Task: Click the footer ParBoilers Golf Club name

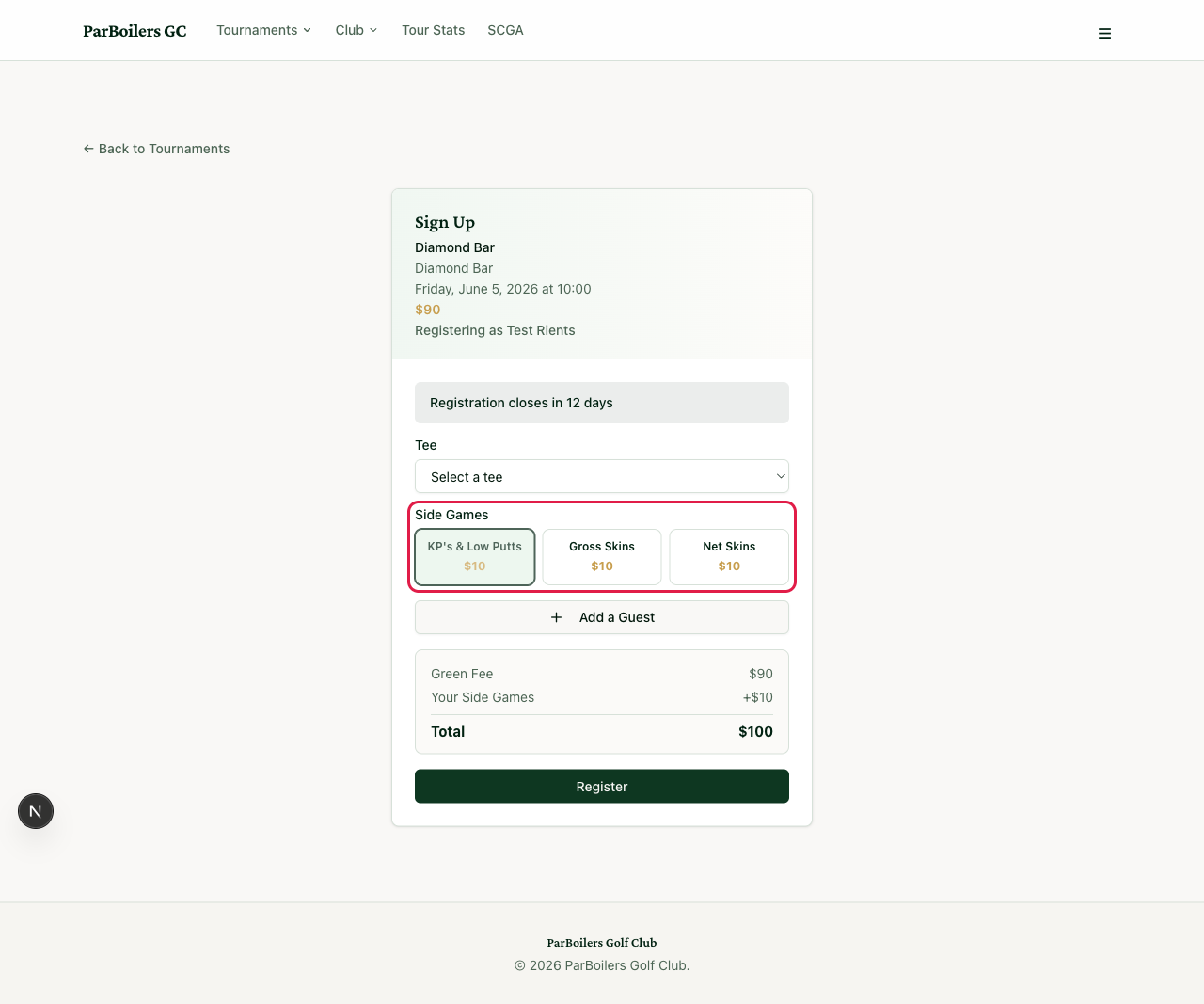Action: tap(602, 943)
